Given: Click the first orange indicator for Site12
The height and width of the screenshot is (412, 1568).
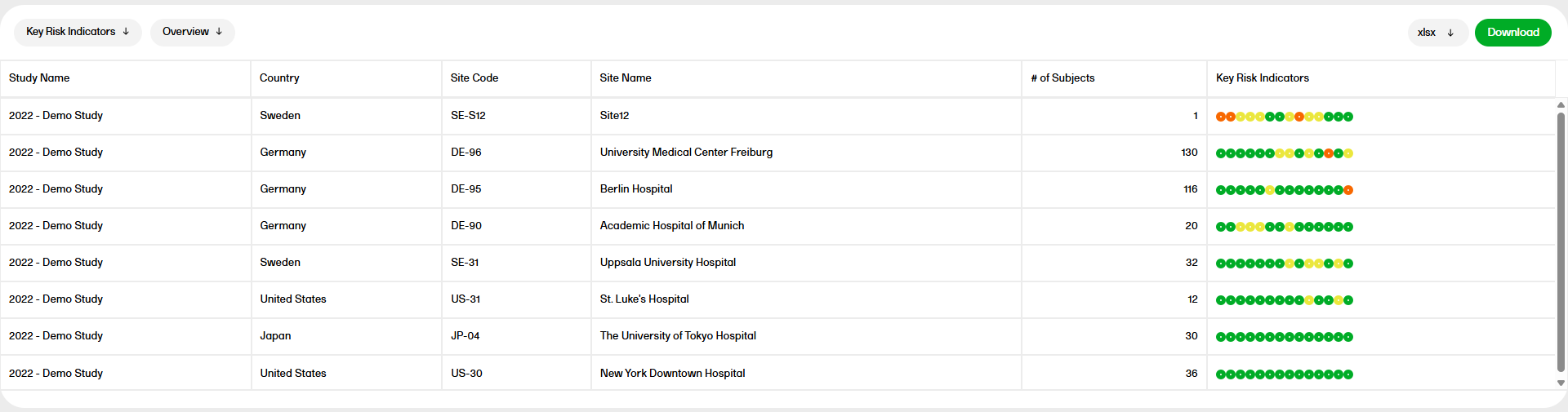Looking at the screenshot, I should (1221, 117).
